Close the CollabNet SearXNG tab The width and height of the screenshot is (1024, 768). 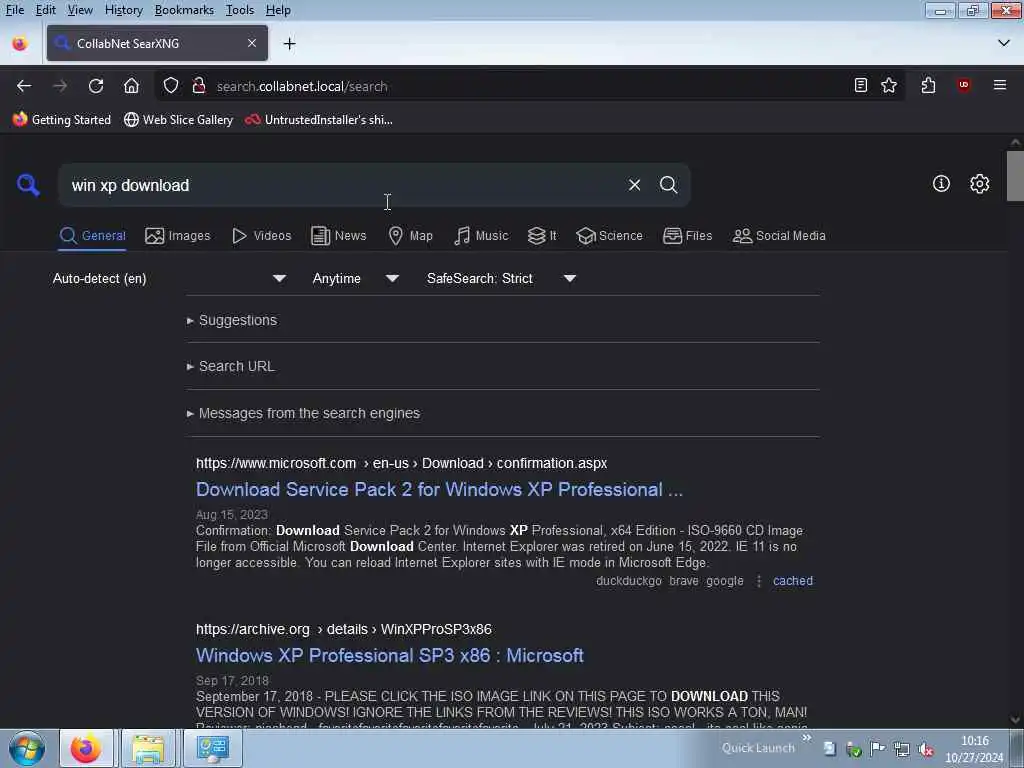[x=252, y=43]
